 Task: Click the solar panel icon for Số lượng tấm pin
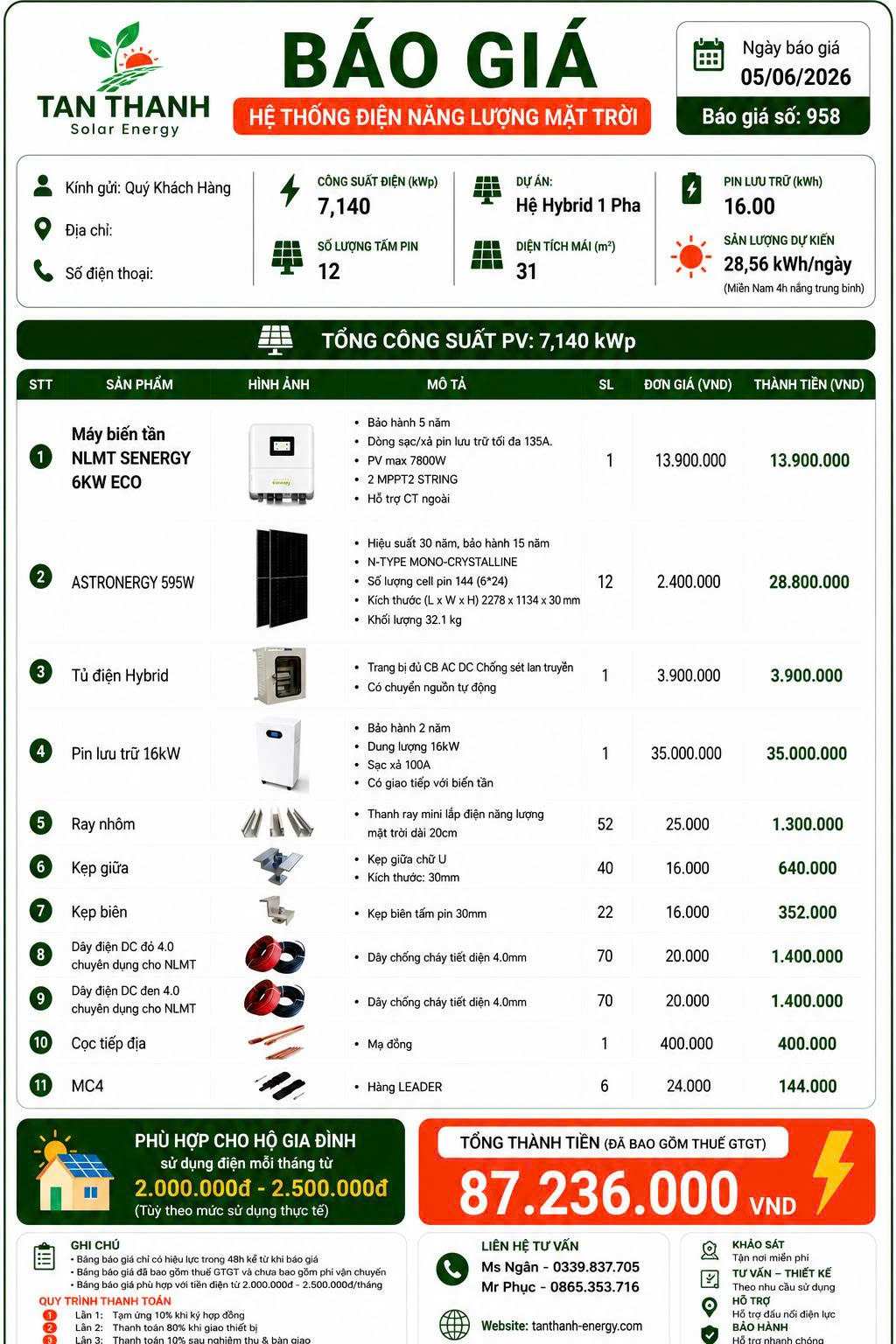coord(287,257)
